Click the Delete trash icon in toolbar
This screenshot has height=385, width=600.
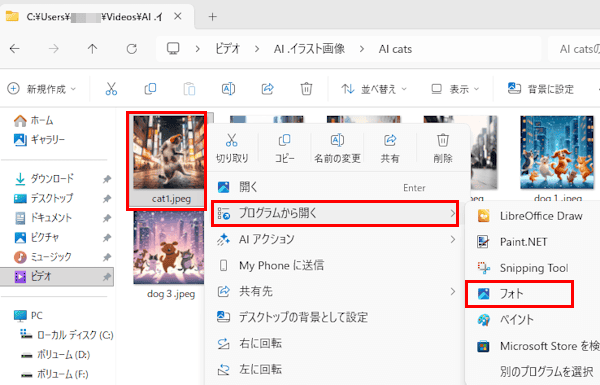pos(306,89)
